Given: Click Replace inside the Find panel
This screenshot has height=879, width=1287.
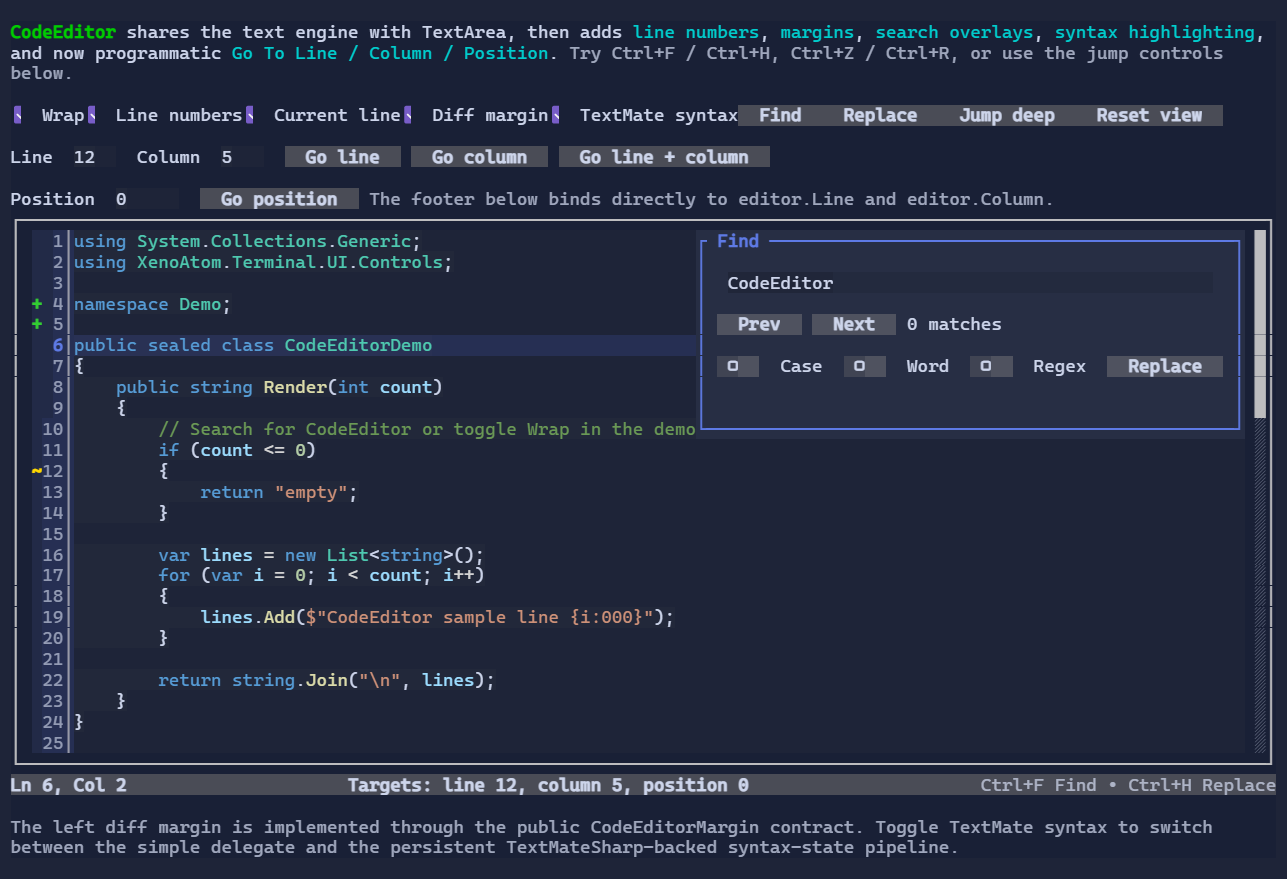Looking at the screenshot, I should (1165, 367).
